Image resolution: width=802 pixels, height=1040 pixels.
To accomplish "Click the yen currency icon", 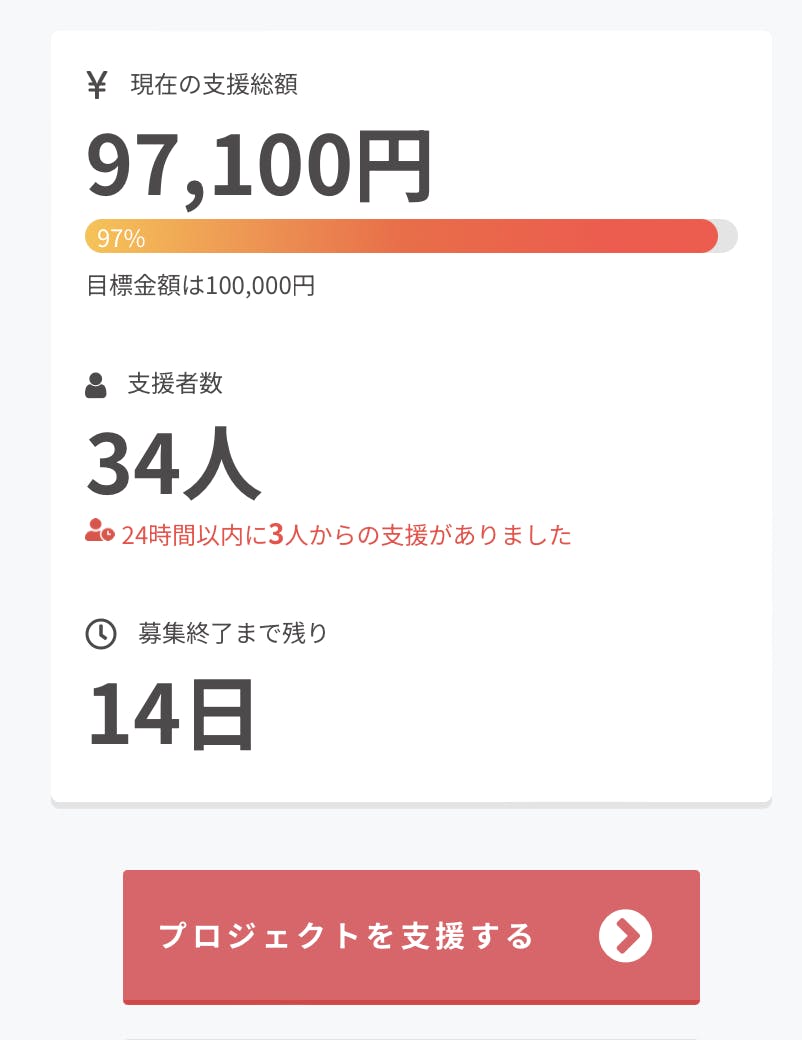I will pos(97,85).
